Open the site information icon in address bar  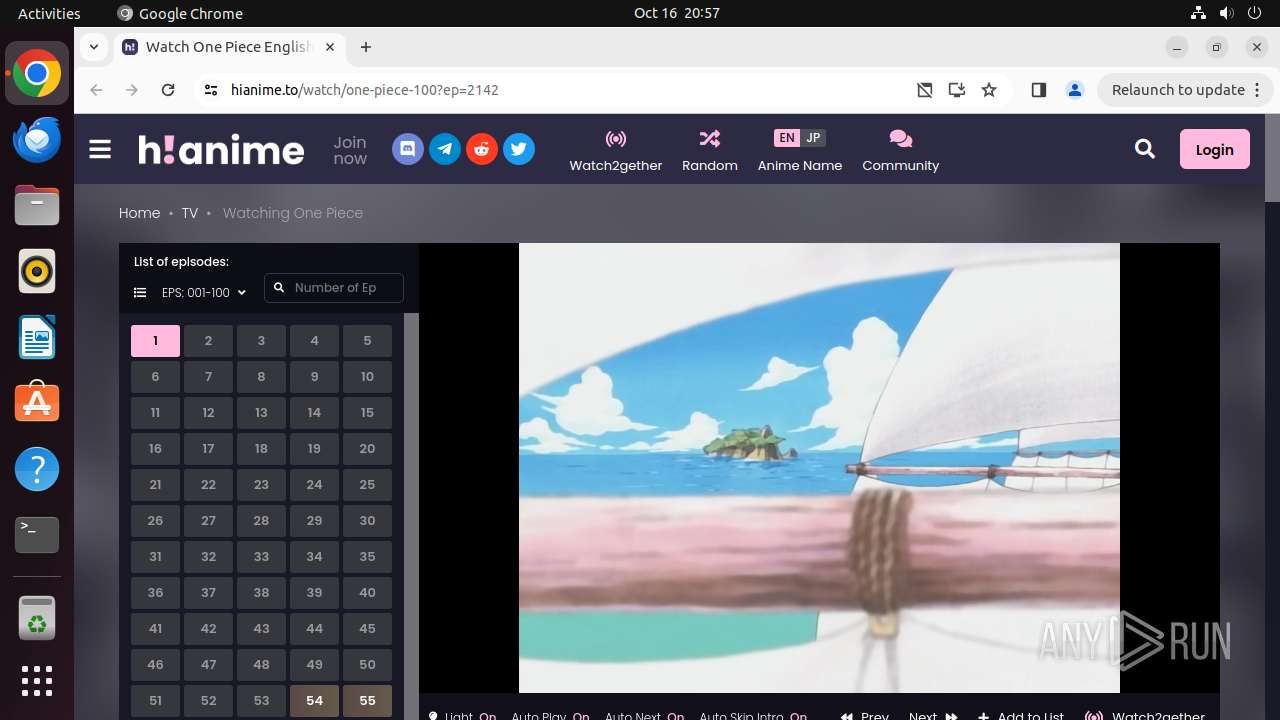click(x=210, y=90)
